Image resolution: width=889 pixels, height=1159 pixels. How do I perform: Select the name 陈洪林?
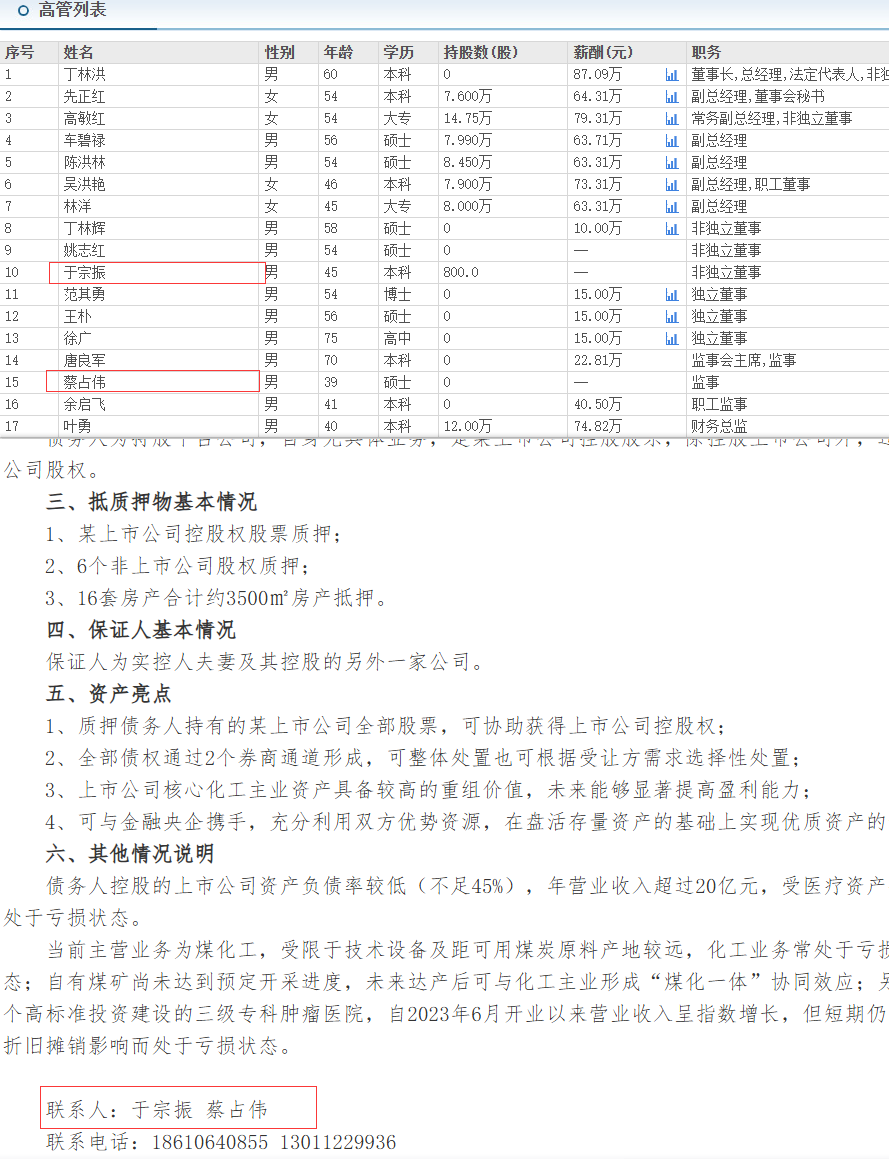(84, 163)
